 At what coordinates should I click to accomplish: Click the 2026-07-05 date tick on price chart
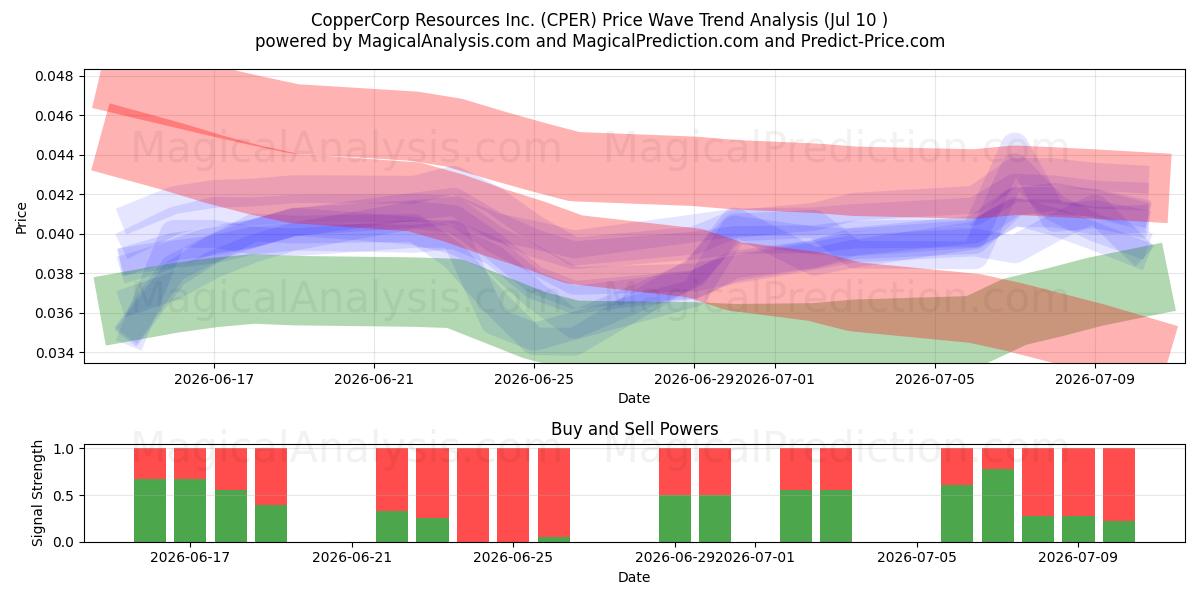[935, 379]
